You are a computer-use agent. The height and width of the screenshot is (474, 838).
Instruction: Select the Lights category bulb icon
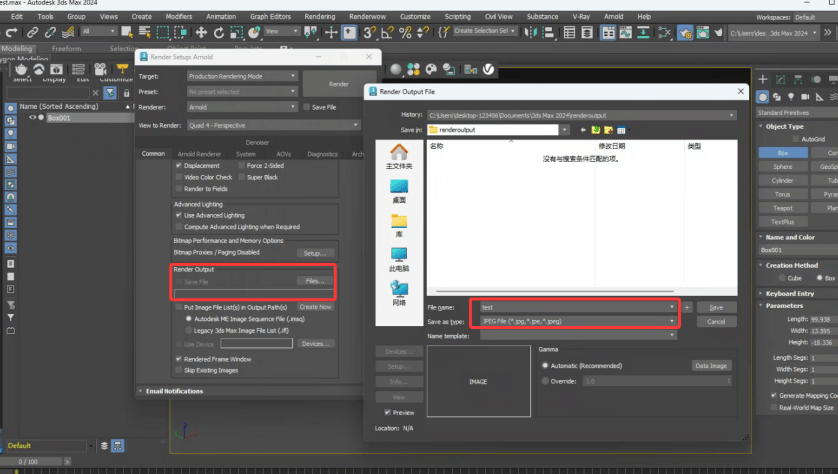[791, 97]
